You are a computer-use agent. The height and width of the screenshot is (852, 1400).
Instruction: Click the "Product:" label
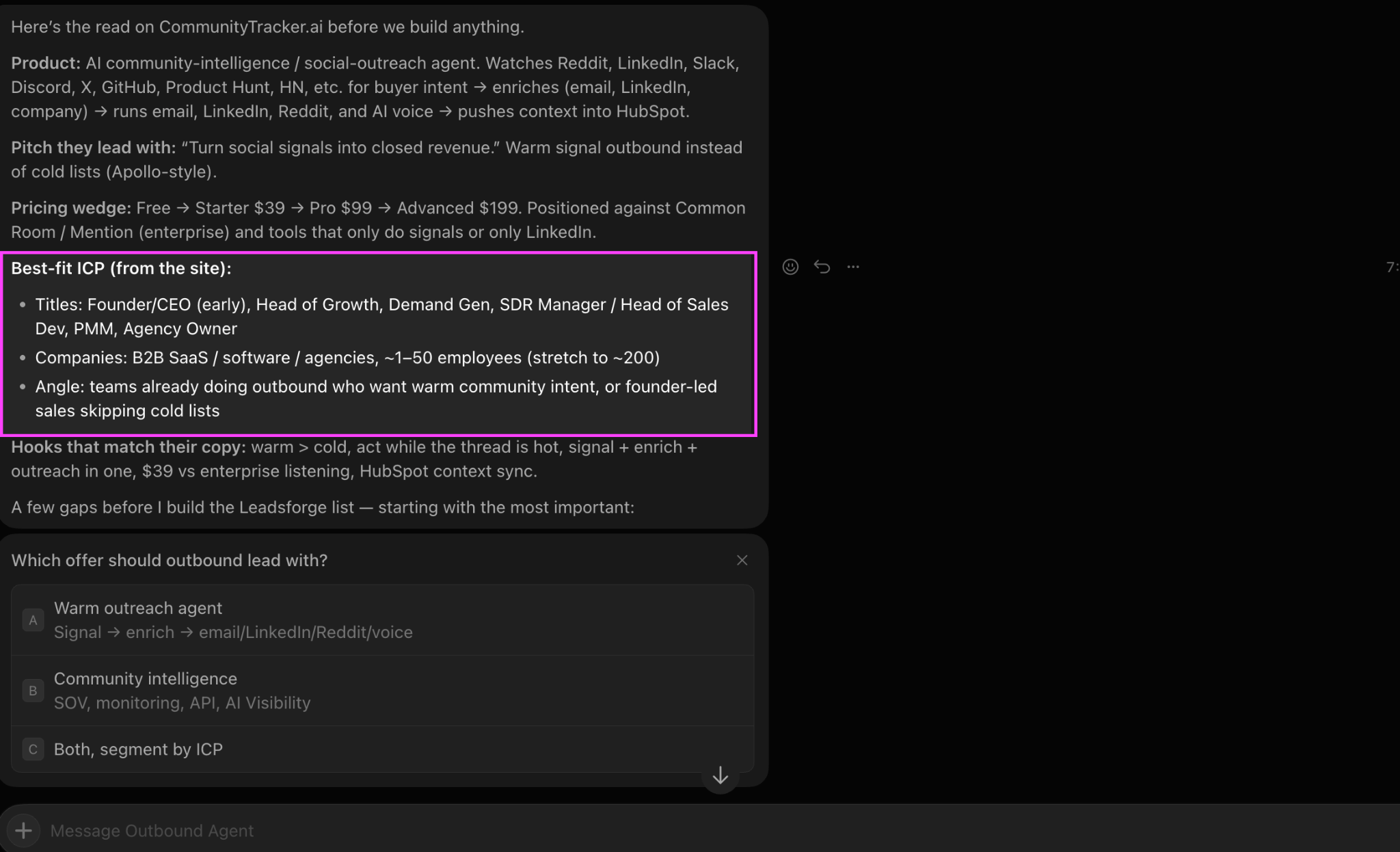click(x=46, y=63)
